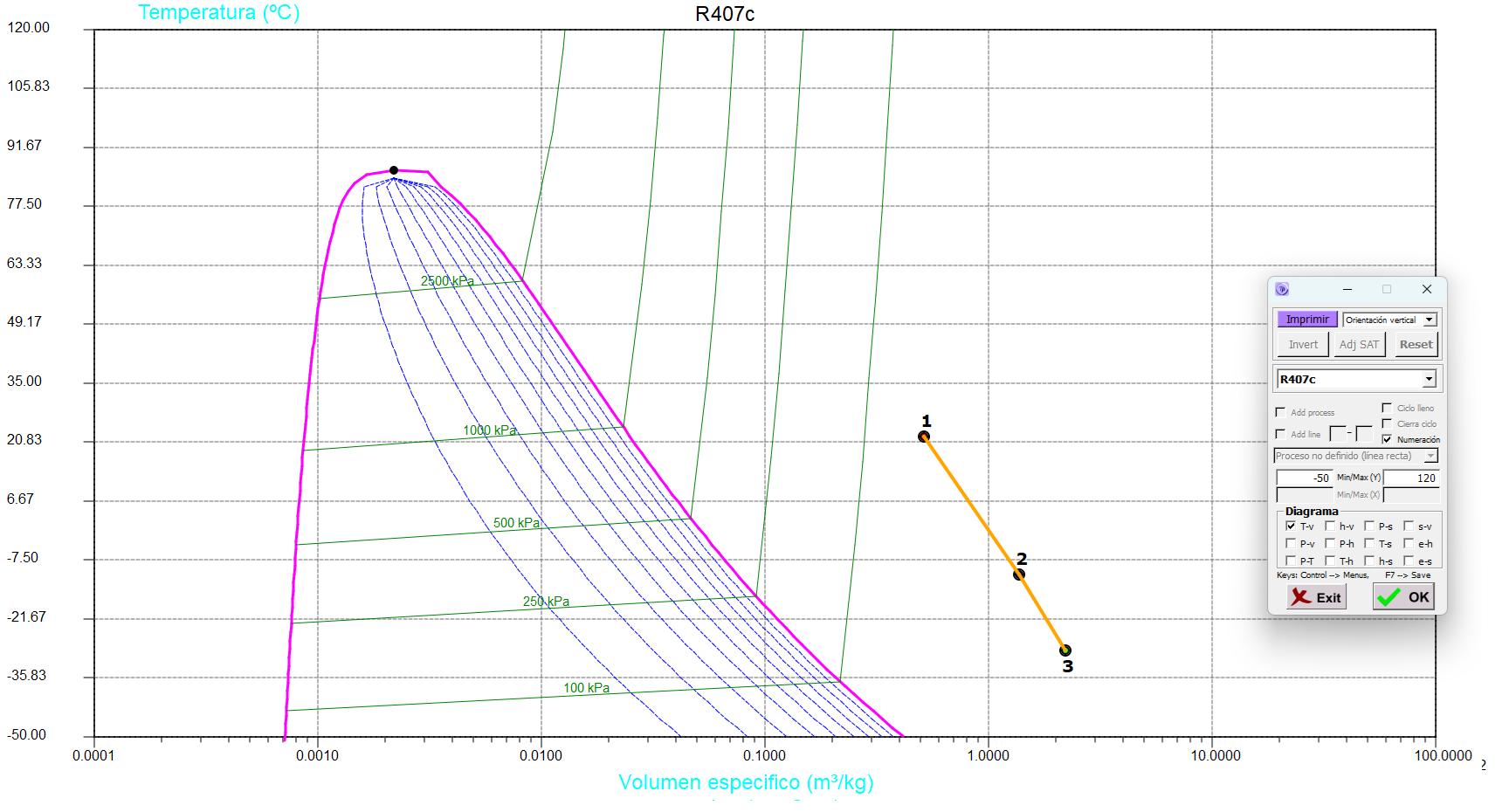The image size is (1509, 812).
Task: Confirm with the green checkmark OK button
Action: [x=1403, y=597]
